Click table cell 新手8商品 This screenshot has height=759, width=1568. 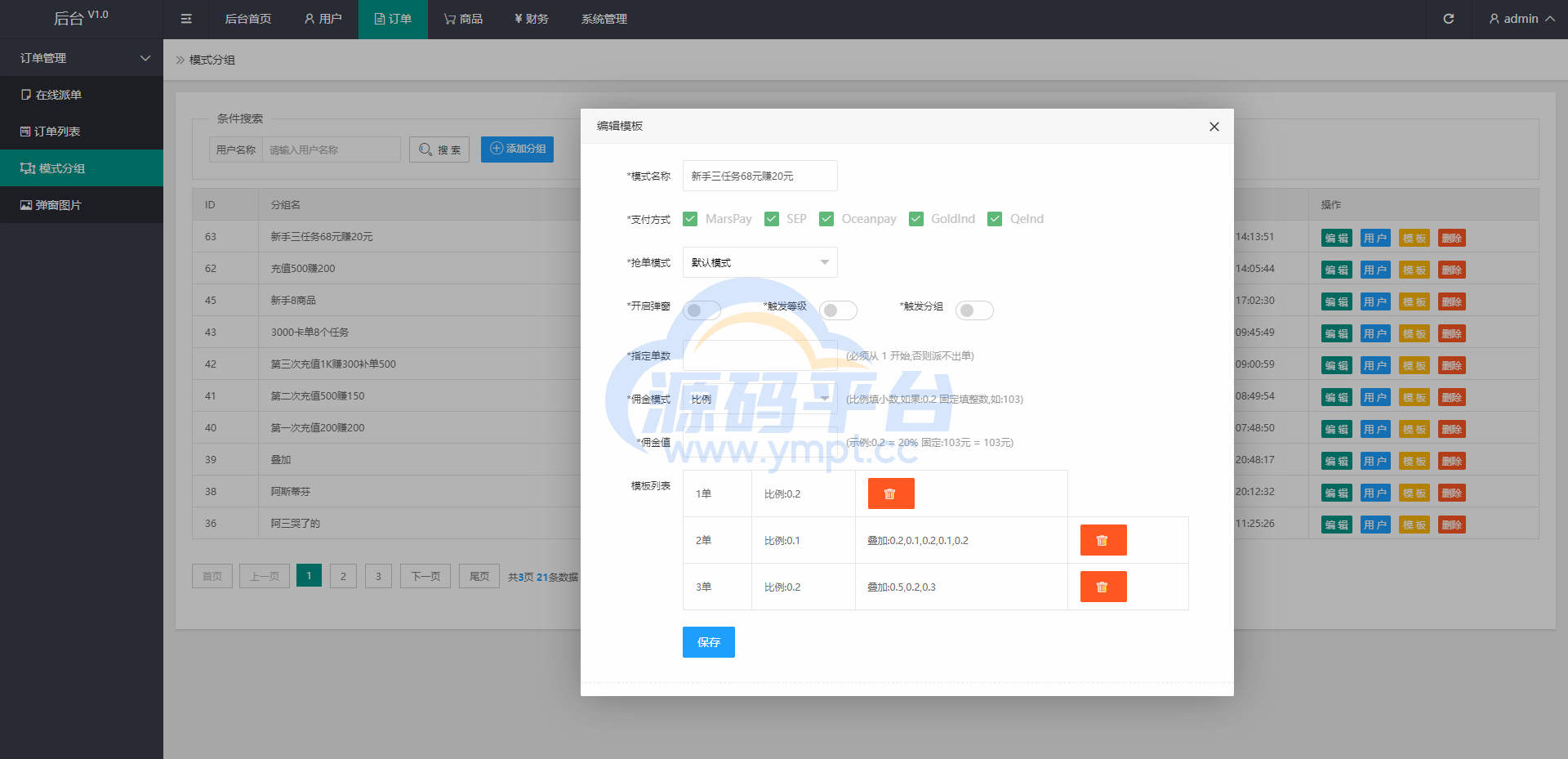(293, 301)
